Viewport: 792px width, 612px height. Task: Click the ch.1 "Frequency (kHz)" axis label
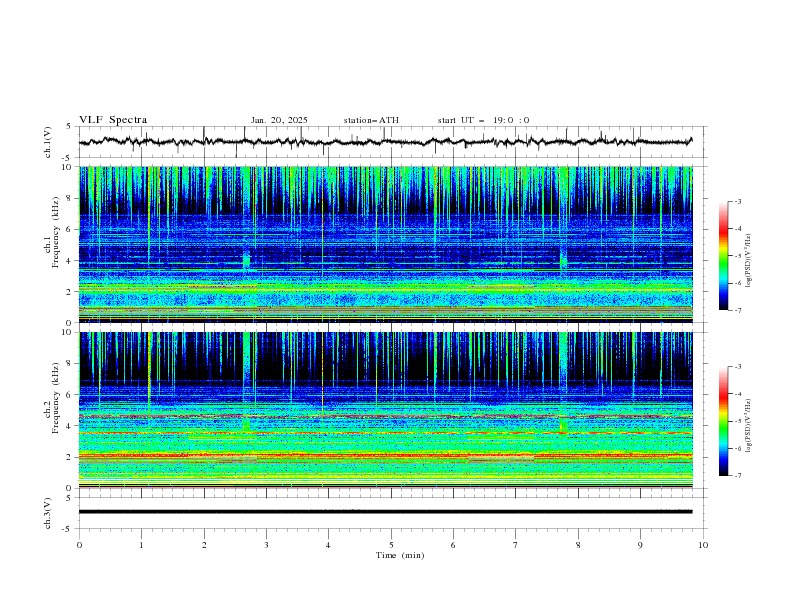56,233
